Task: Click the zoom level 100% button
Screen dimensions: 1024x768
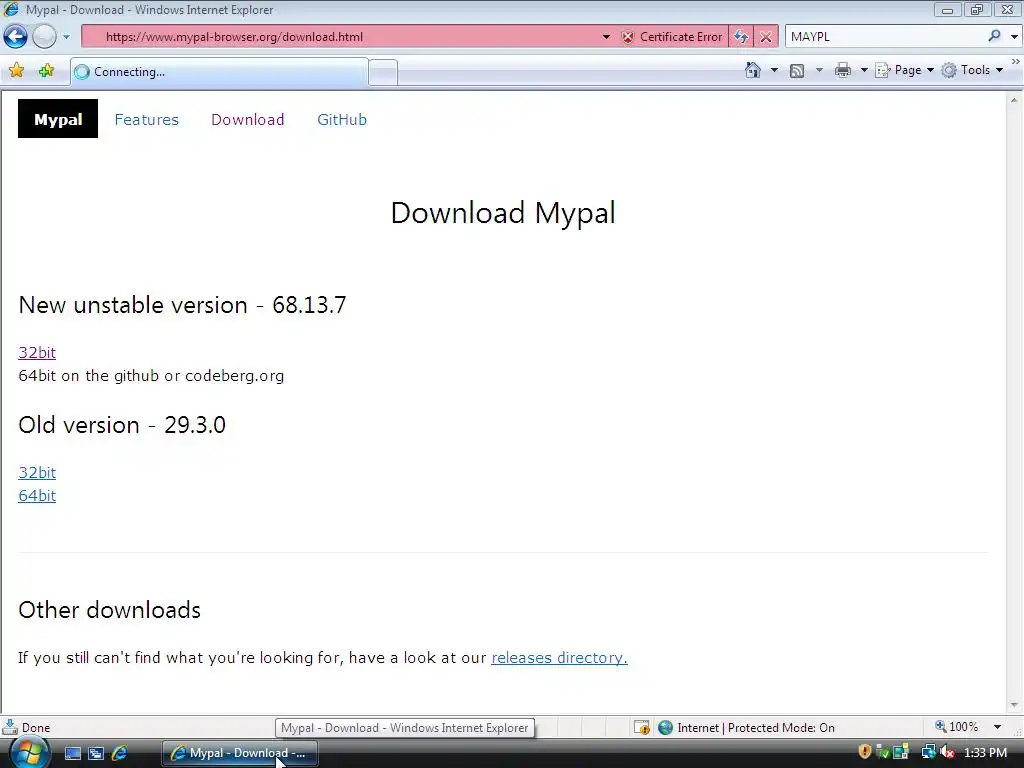Action: (x=957, y=727)
